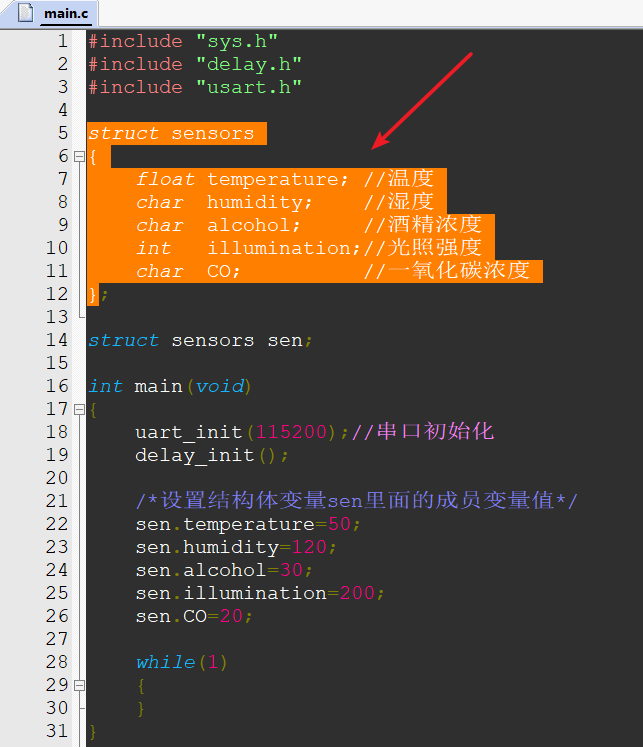The height and width of the screenshot is (747, 643).
Task: Click the "usart.h" include string
Action: click(249, 87)
